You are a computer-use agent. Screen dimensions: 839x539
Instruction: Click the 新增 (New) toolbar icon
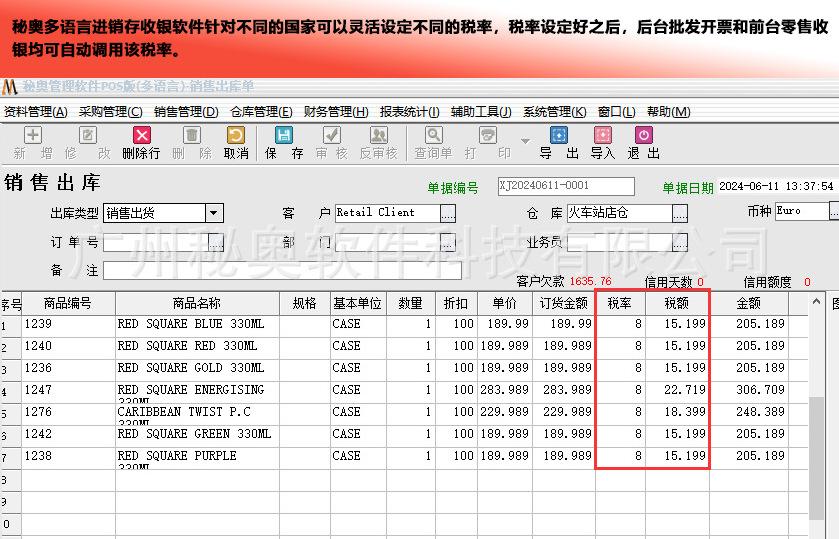coord(33,135)
